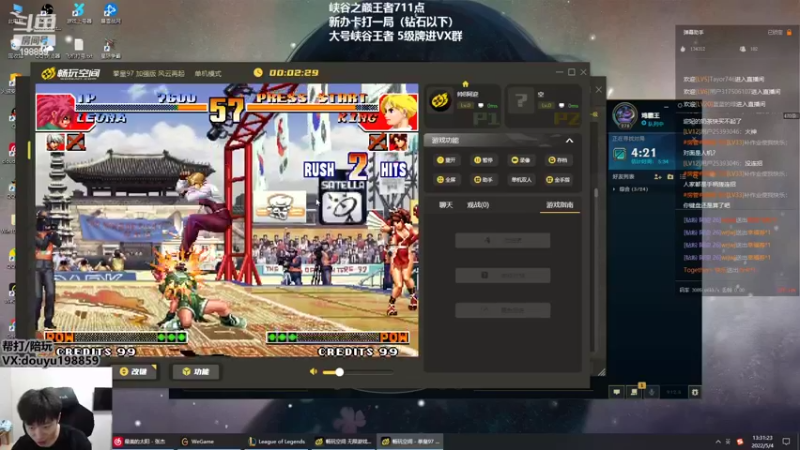This screenshot has width=800, height=450.
Task: Expand the system tray hidden icons arrow
Action: 718,441
